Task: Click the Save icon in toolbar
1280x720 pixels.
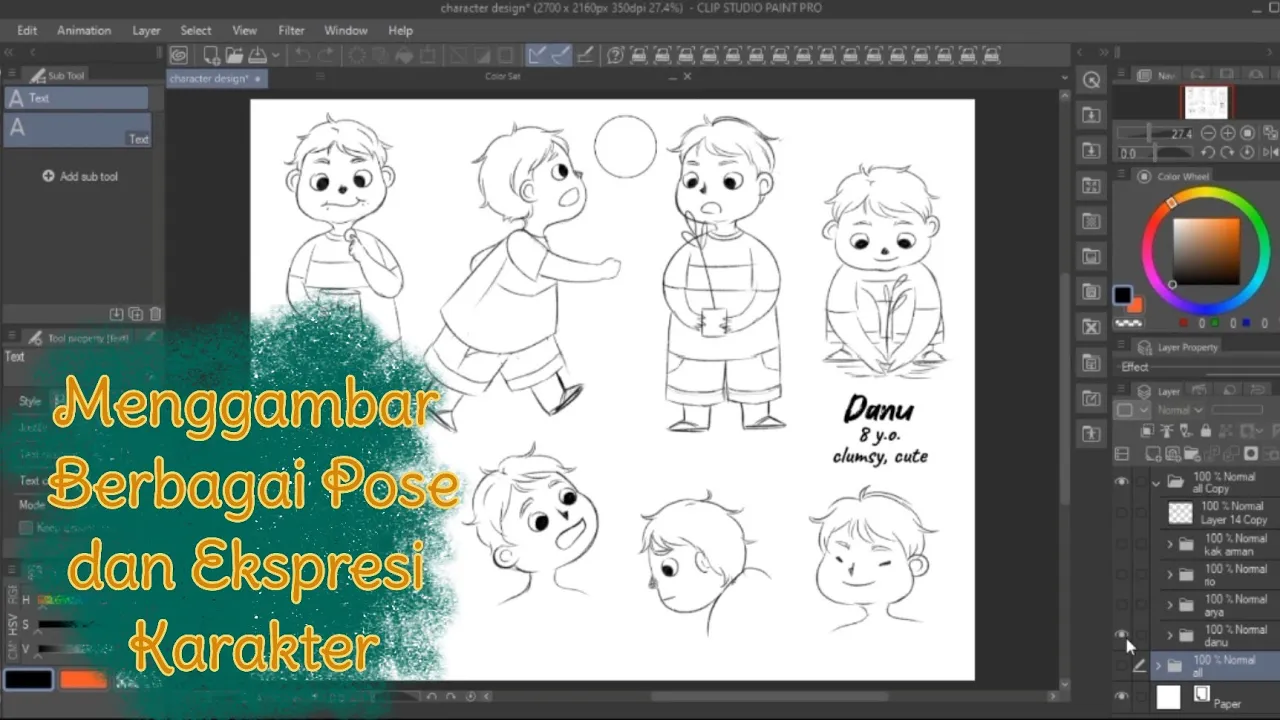Action: click(x=257, y=55)
